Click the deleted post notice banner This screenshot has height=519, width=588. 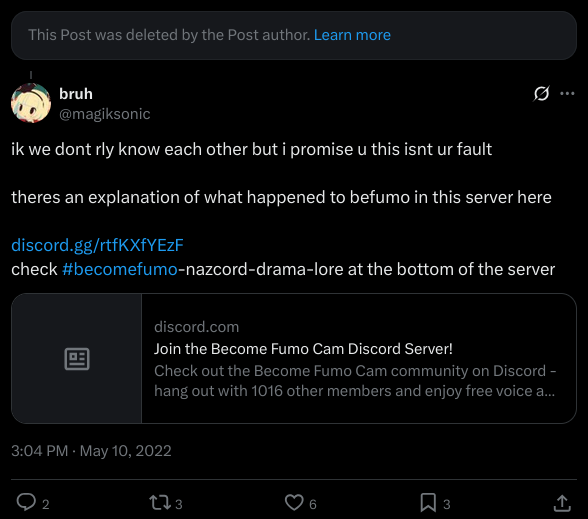pos(294,35)
